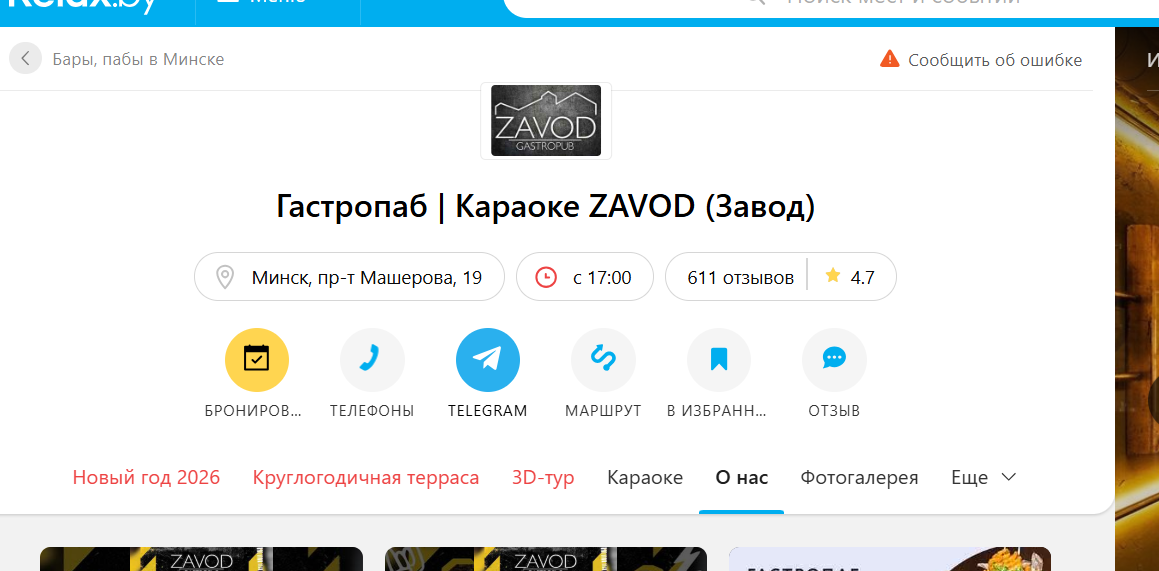Open the Telegram contact icon
This screenshot has height=571, width=1159.
click(488, 360)
